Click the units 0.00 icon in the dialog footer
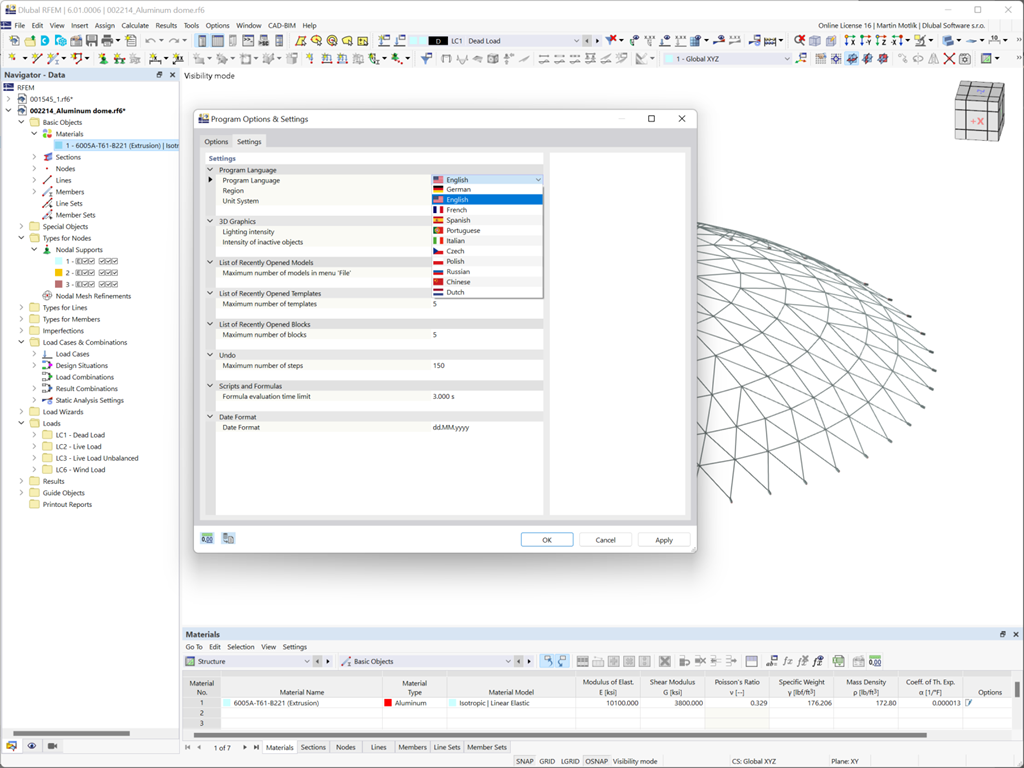The width and height of the screenshot is (1024, 768). (x=207, y=539)
